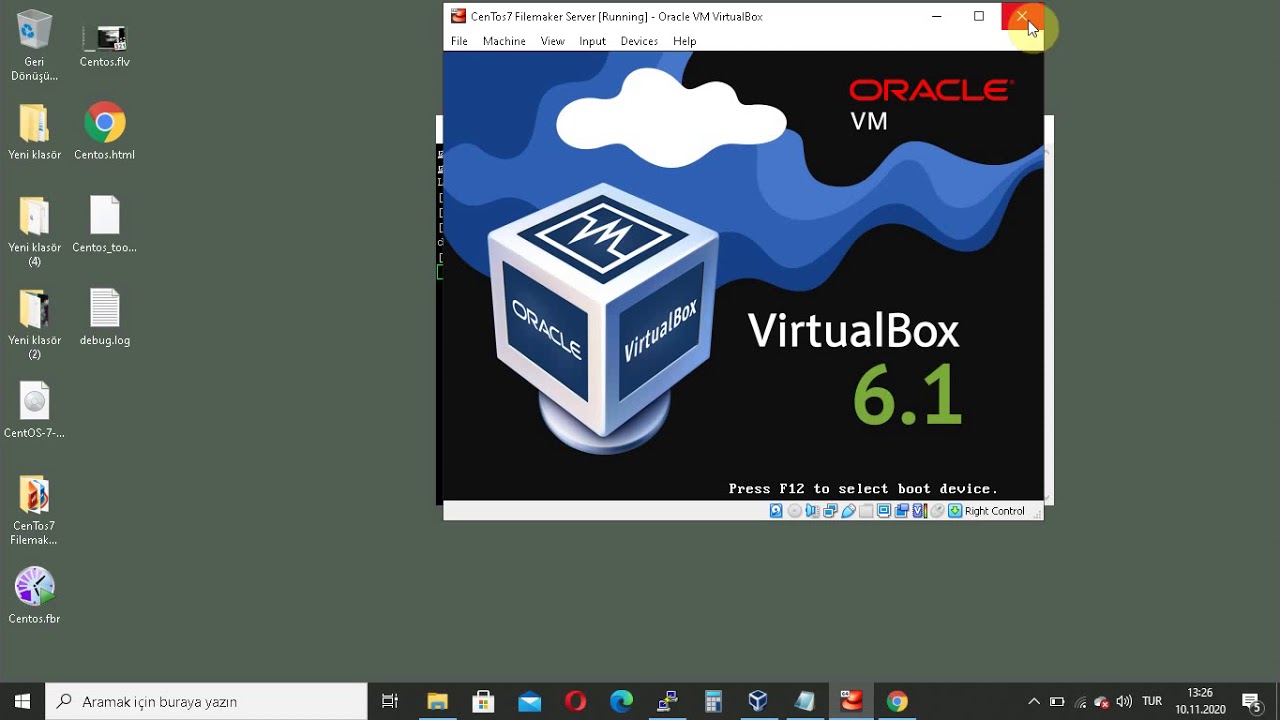Click the battery tray icon
Screen dimensions: 1280x720
1057,701
